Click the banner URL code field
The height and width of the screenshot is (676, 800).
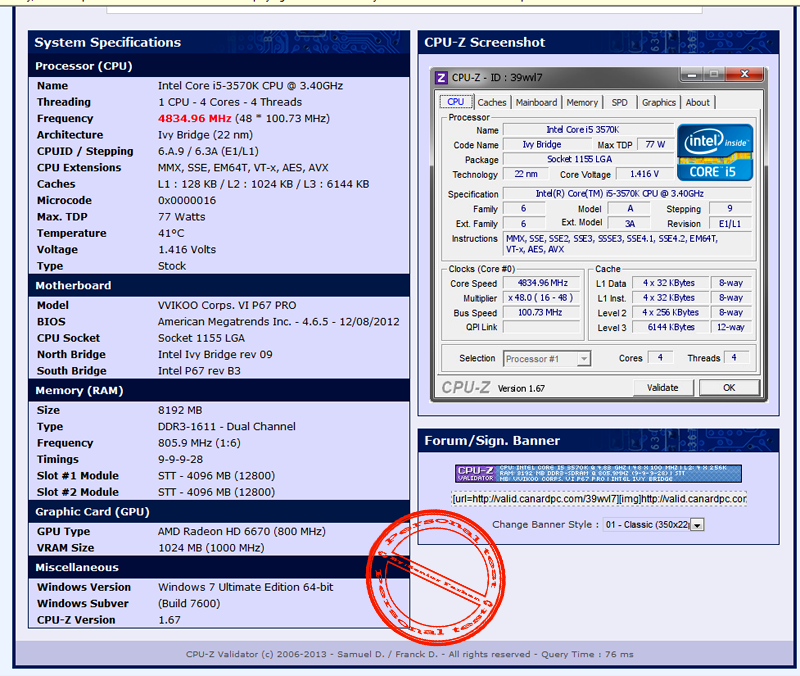tap(598, 499)
